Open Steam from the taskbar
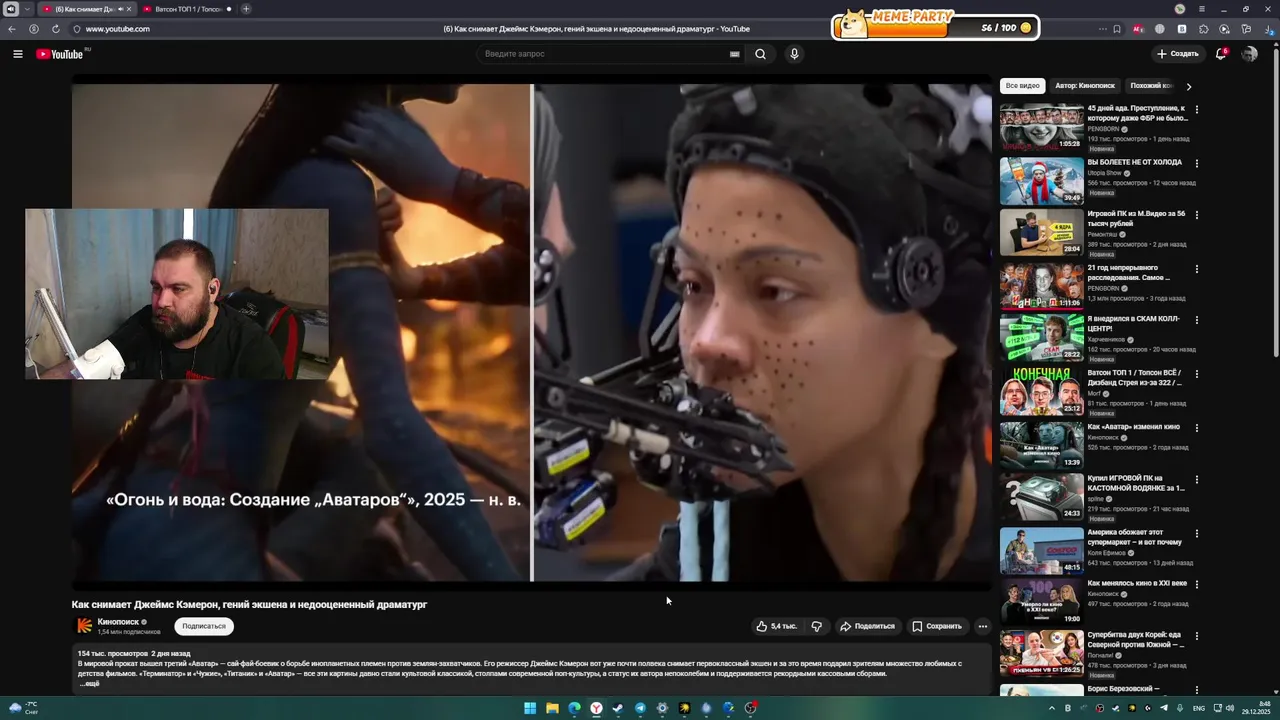Viewport: 1280px width, 720px height. 618,708
